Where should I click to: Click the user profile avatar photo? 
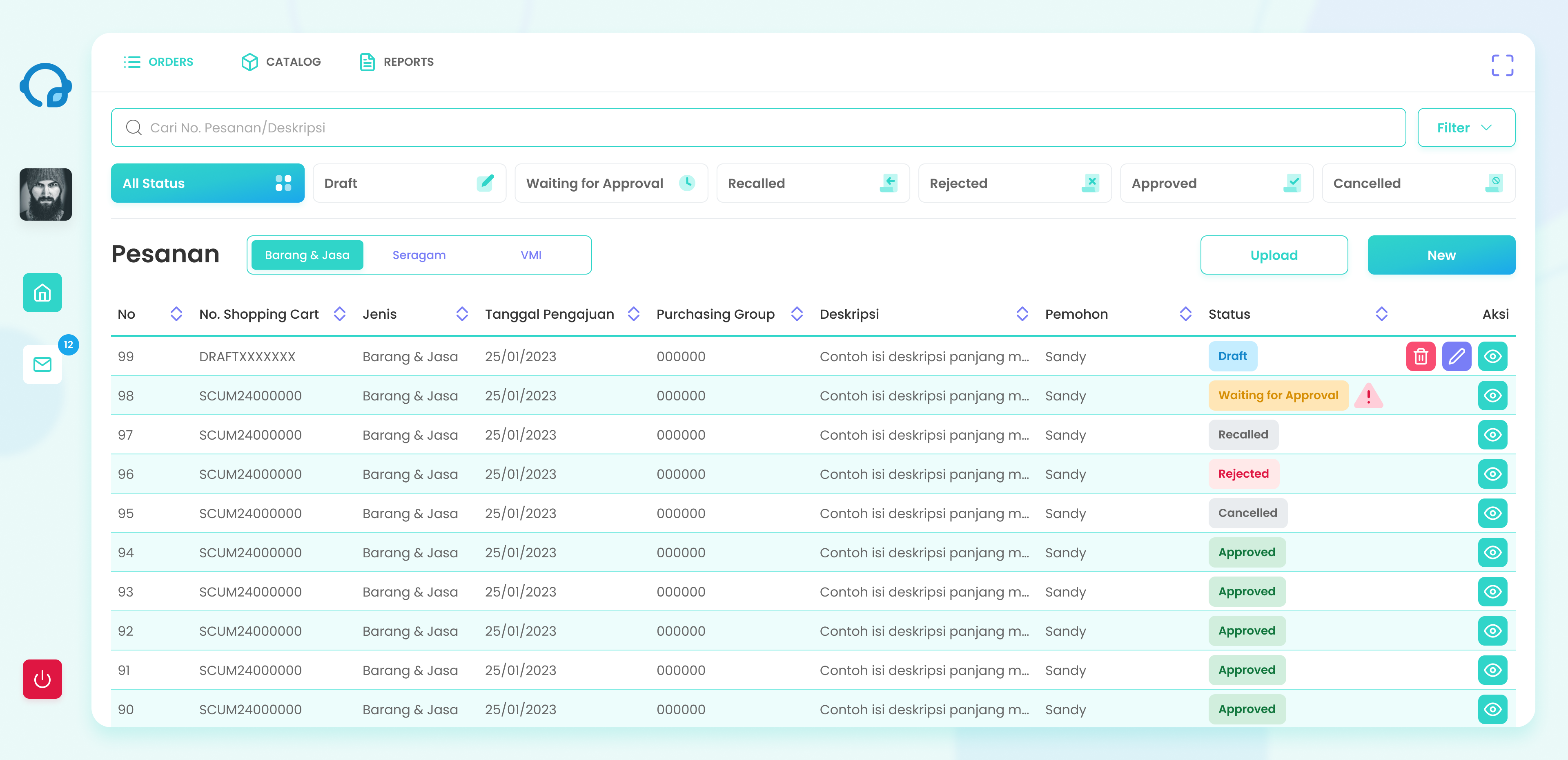point(46,194)
